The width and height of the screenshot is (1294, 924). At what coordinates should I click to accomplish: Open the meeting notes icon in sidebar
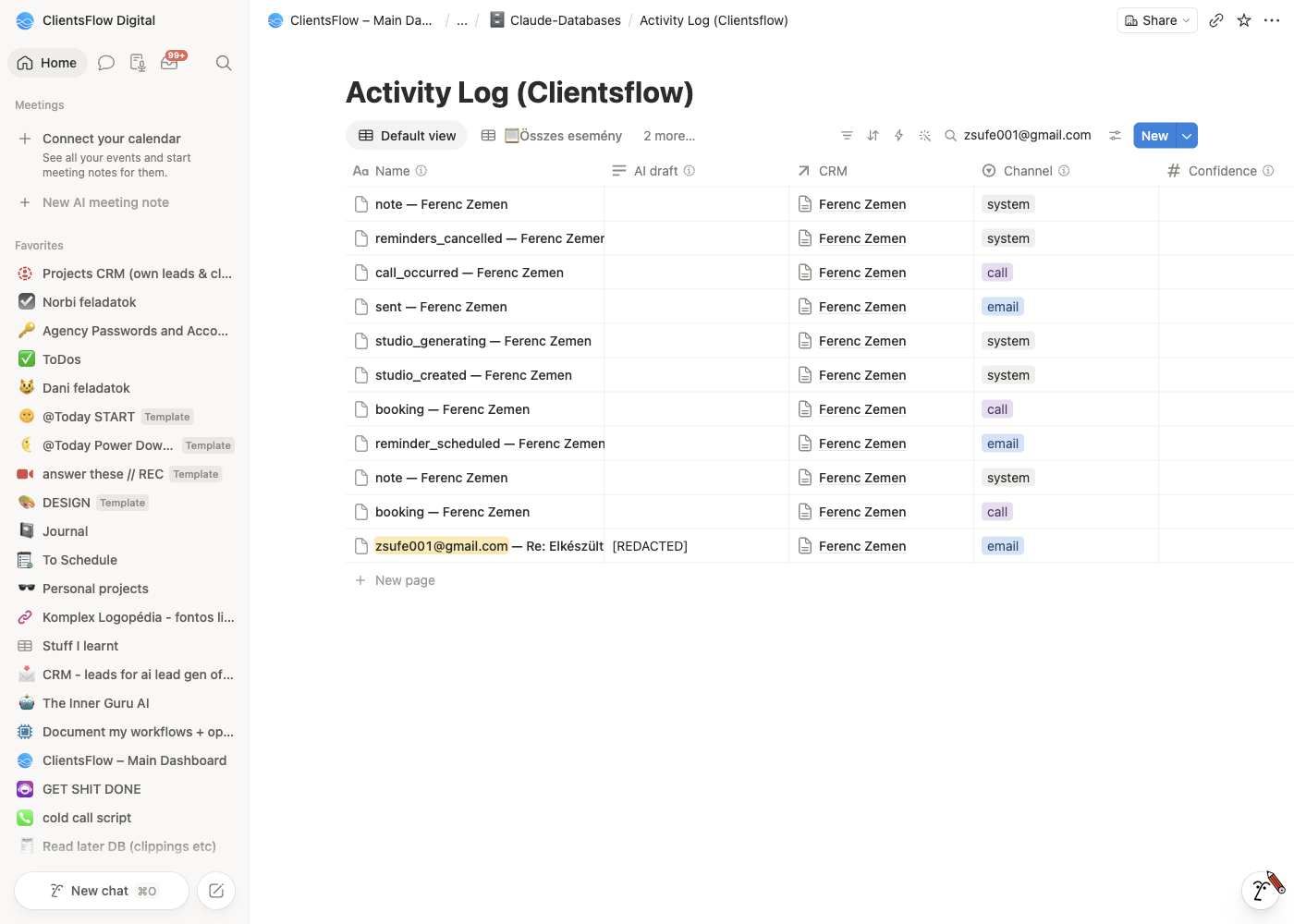[x=138, y=63]
